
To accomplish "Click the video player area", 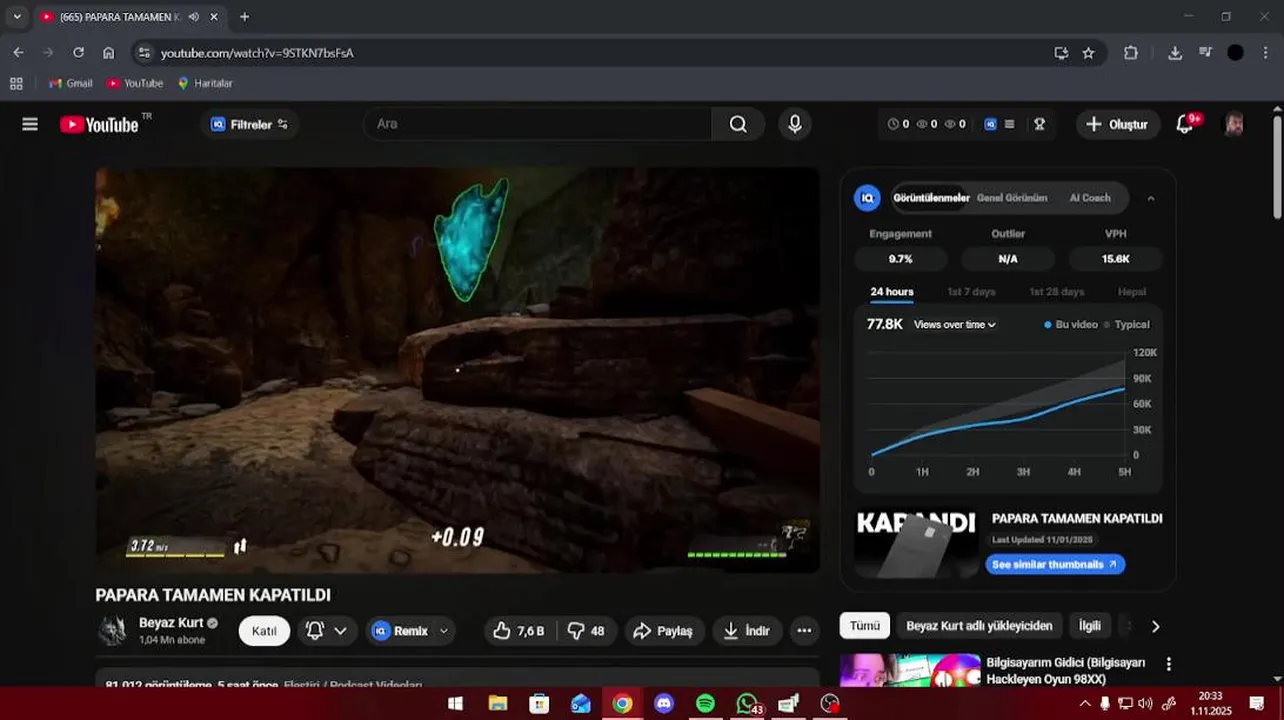I will point(457,369).
